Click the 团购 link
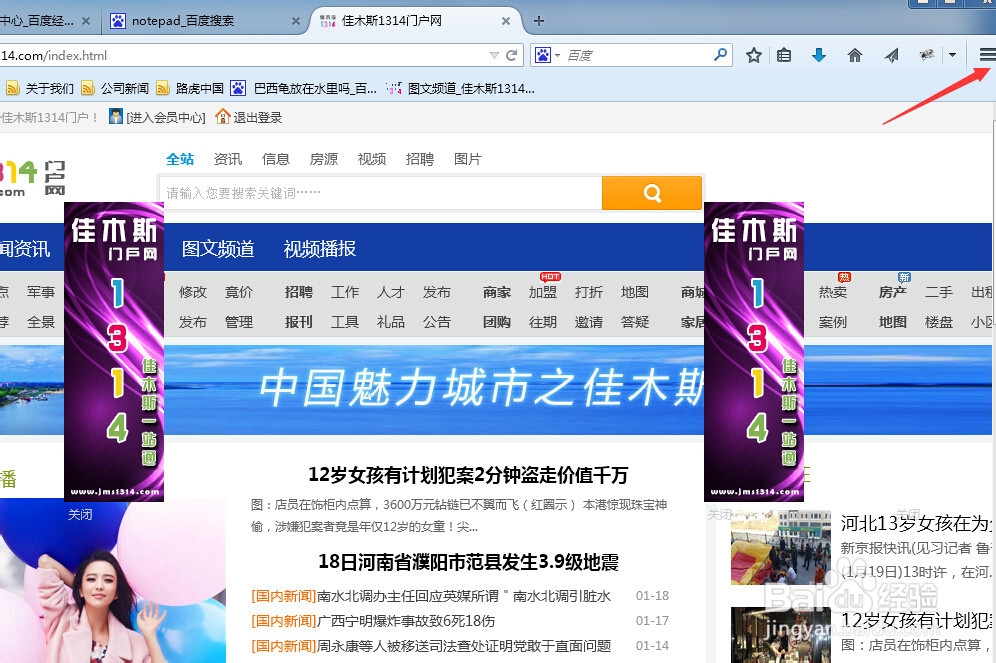 (497, 322)
